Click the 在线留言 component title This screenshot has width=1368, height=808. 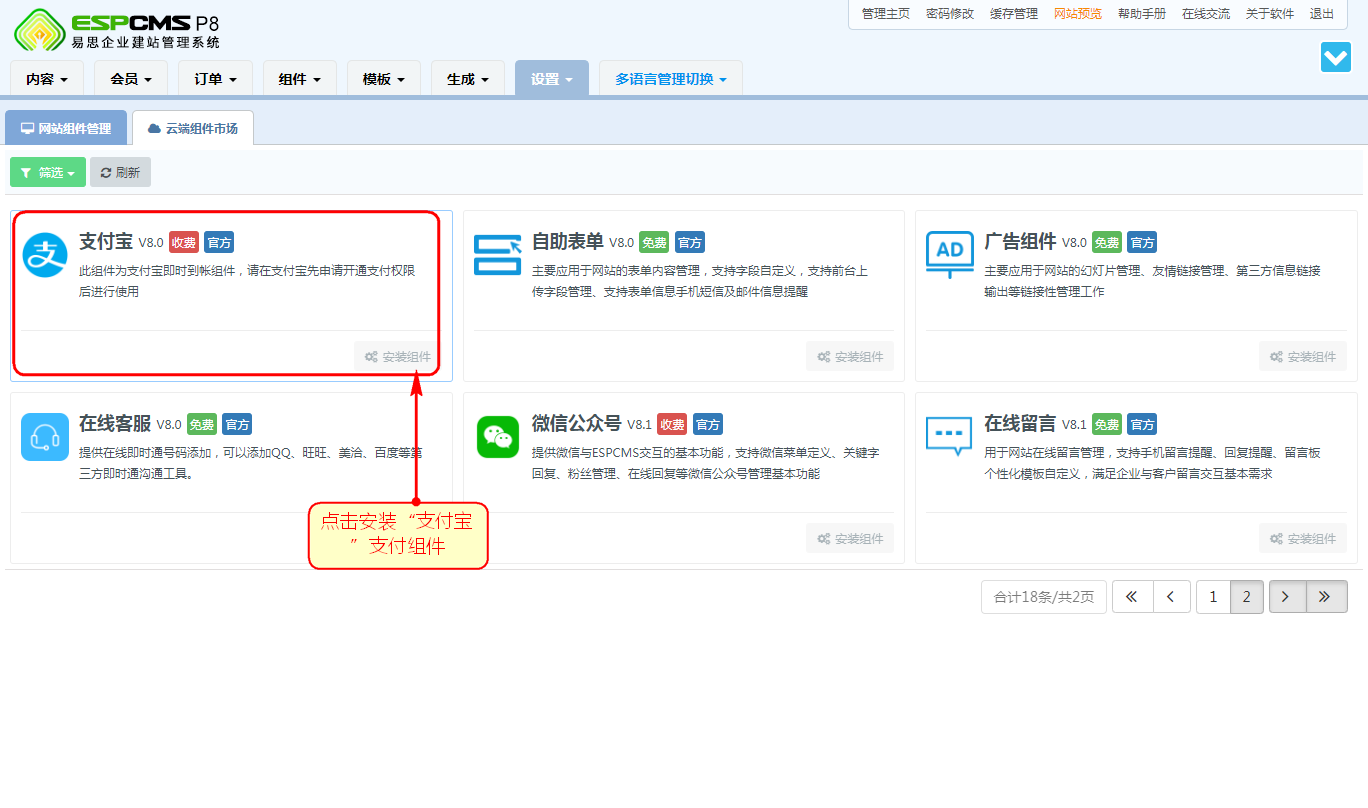point(1020,423)
